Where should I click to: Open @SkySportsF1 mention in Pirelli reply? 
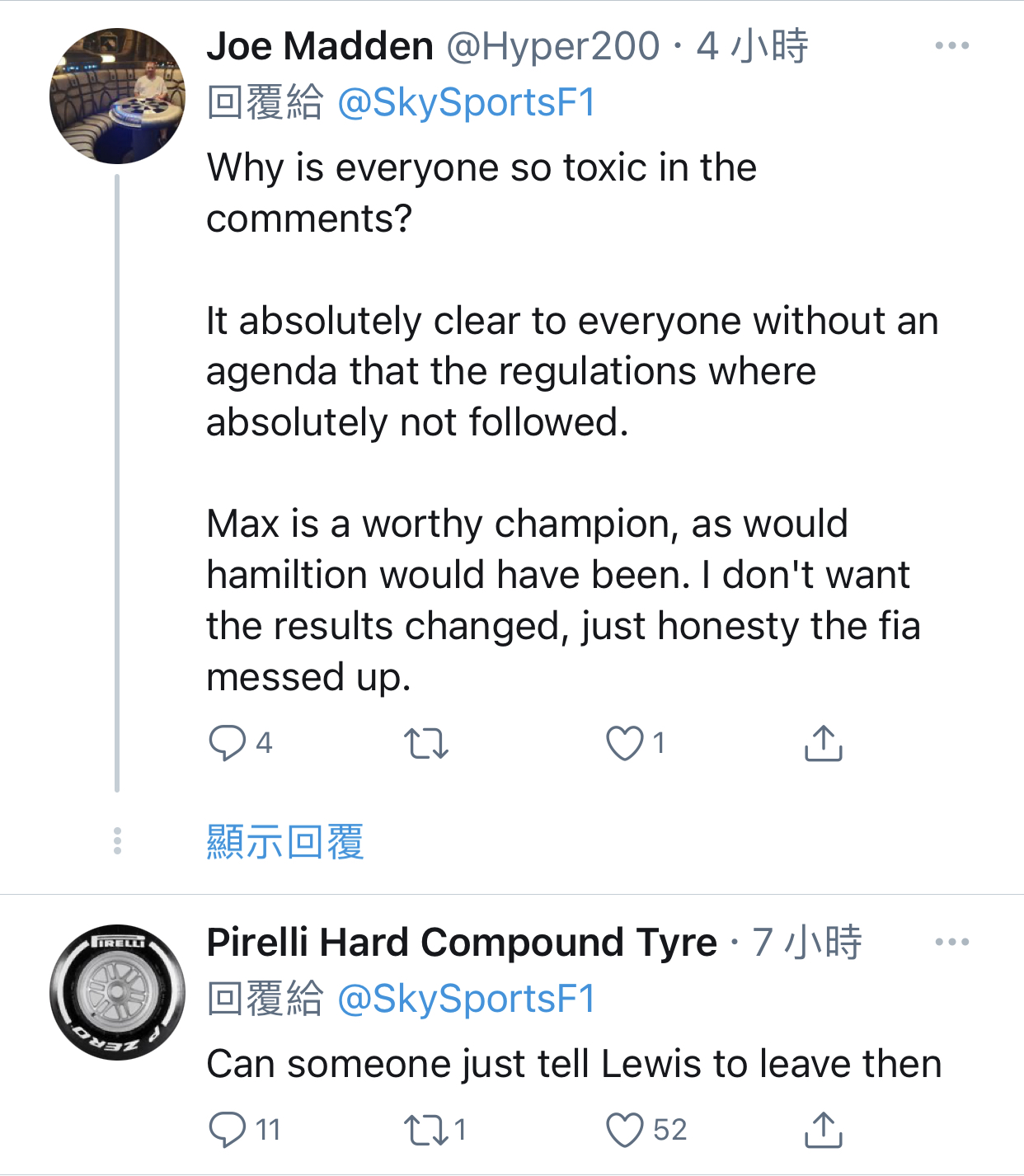pos(466,999)
